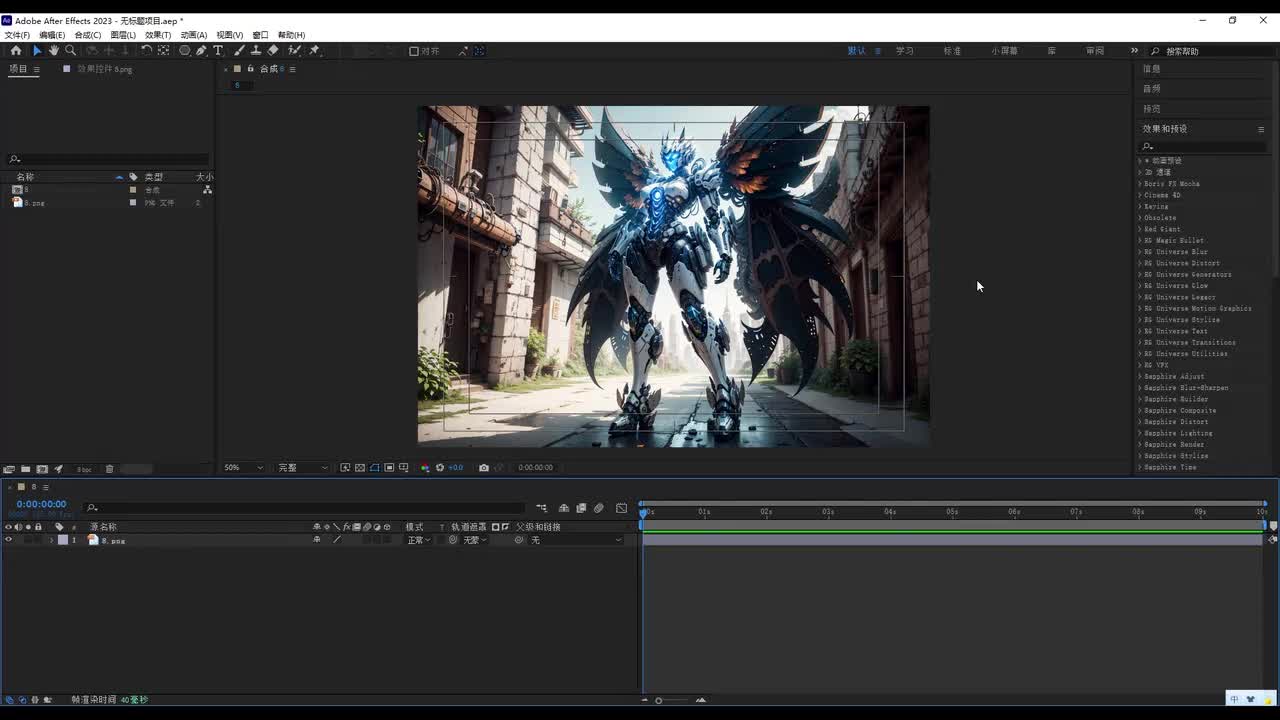Select the Zoom magnifier tool

click(70, 50)
